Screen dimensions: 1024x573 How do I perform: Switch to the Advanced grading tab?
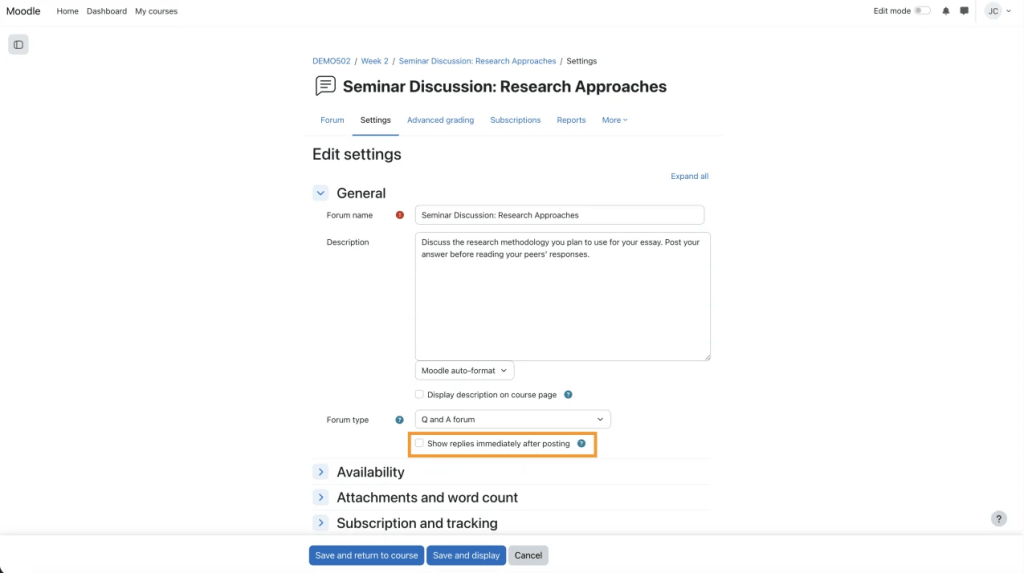coord(440,120)
